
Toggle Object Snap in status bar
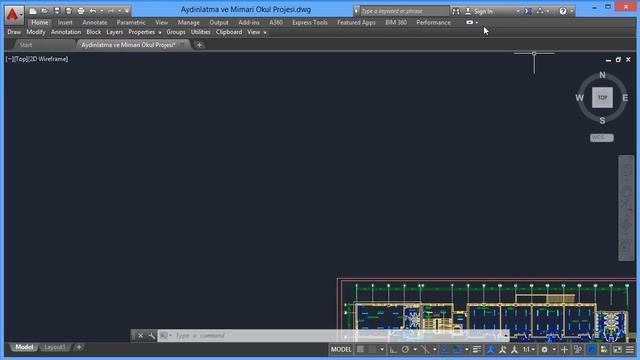[x=457, y=349]
